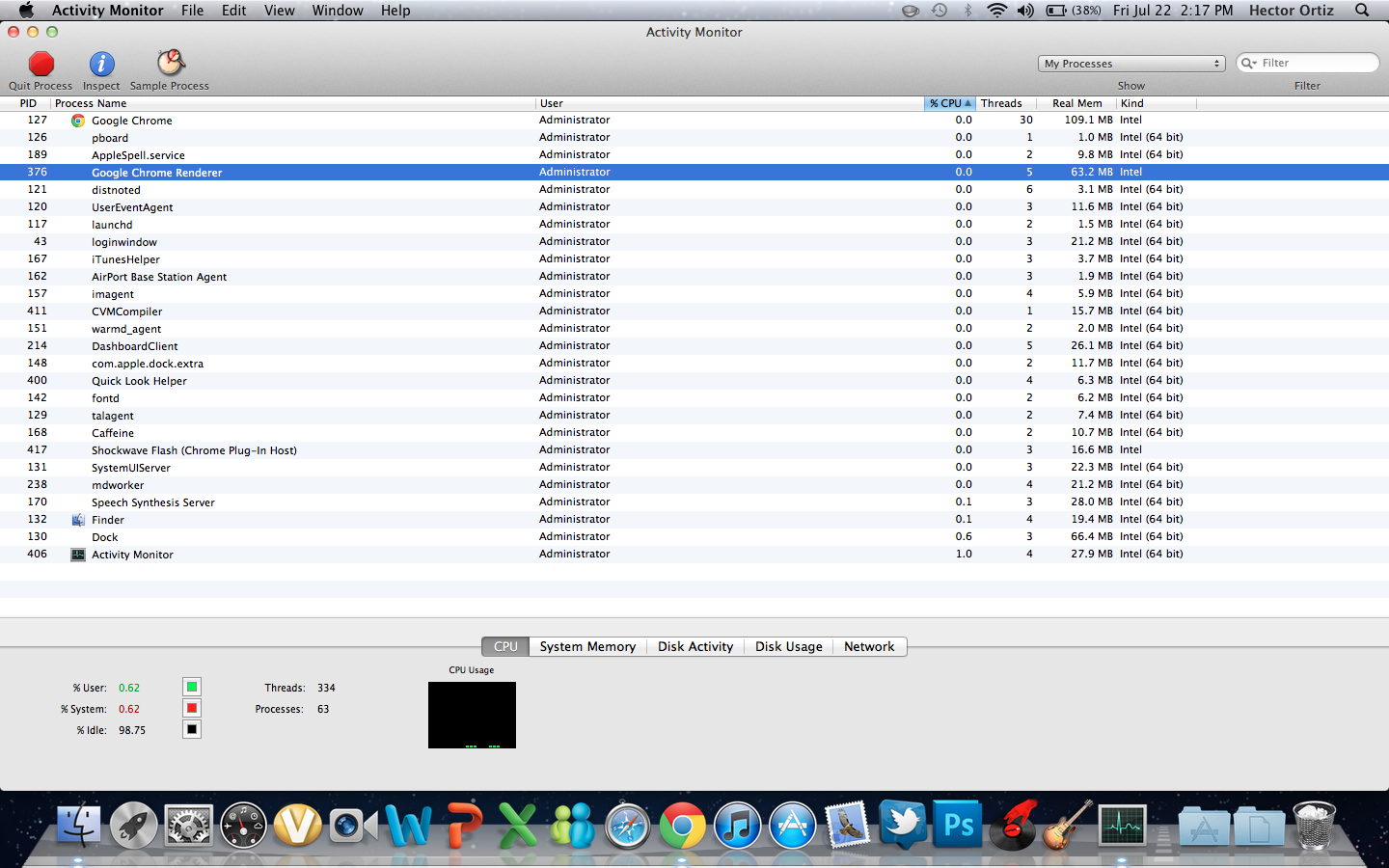1389x868 pixels.
Task: Open the red record app in Dock
Action: point(1013,825)
